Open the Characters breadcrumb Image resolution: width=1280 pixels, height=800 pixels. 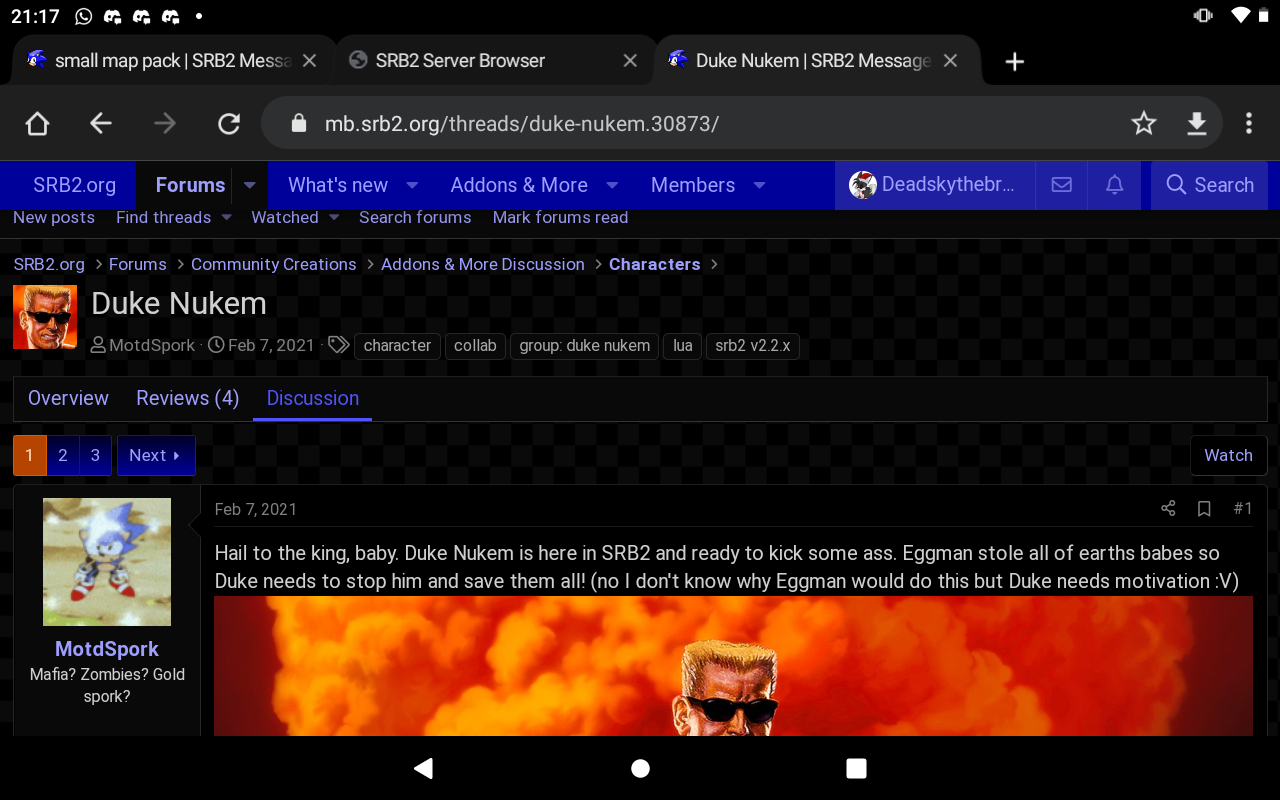654,264
